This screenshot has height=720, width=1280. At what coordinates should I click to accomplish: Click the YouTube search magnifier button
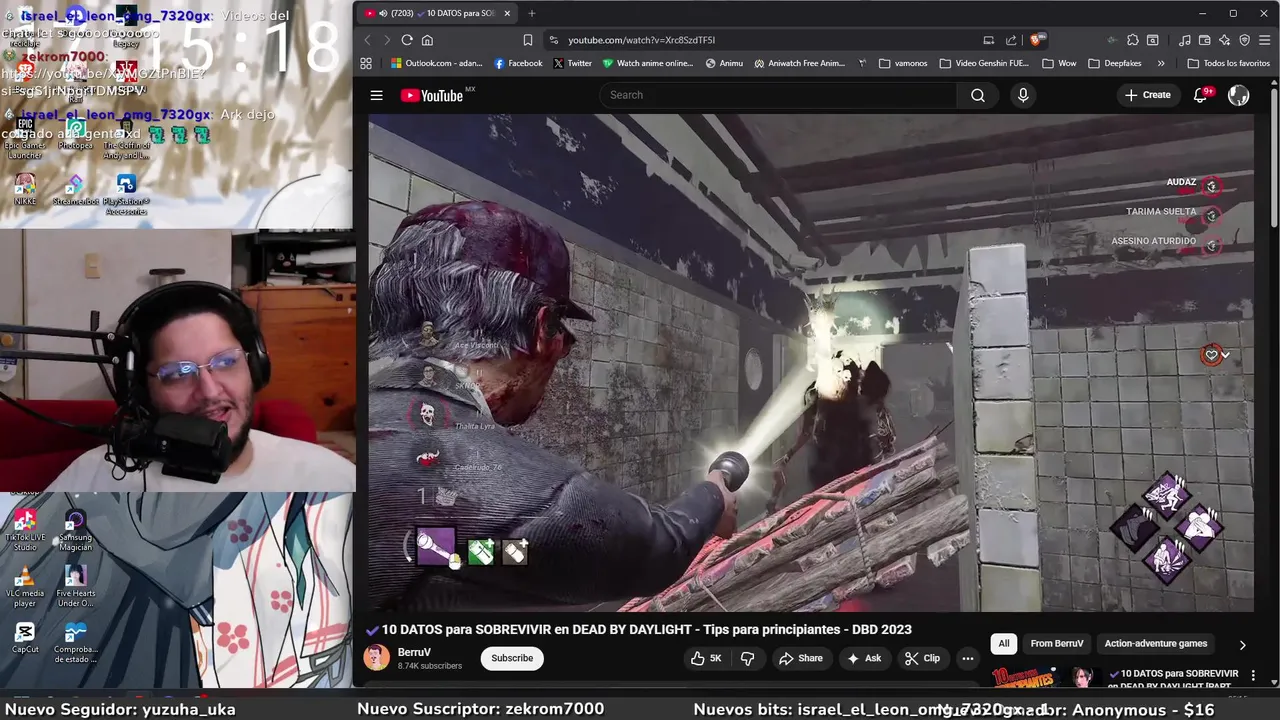[977, 95]
